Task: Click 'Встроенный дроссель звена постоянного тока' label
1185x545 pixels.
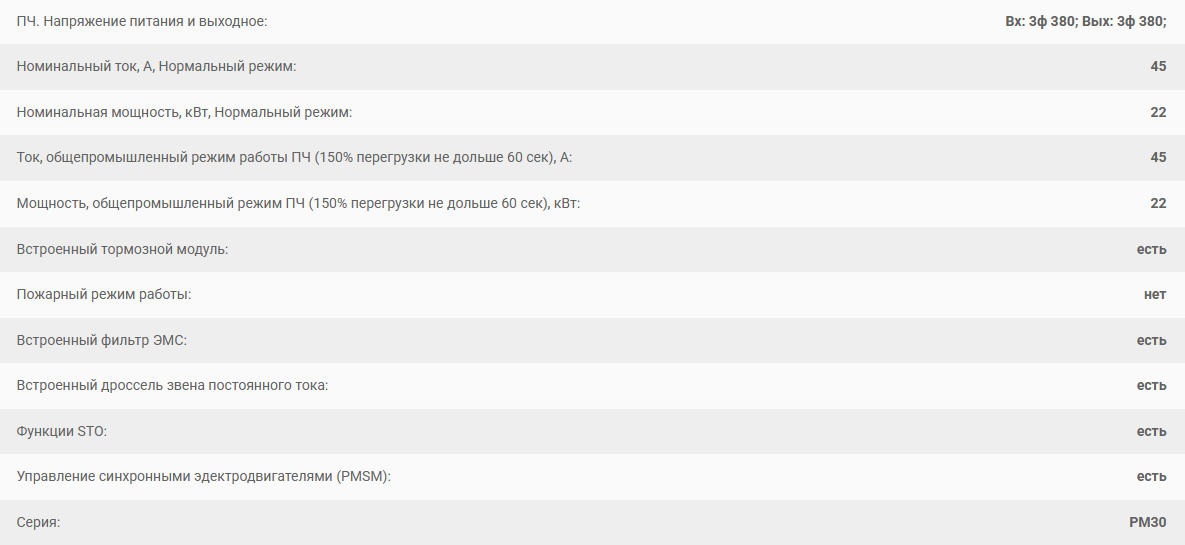Action: (x=172, y=386)
